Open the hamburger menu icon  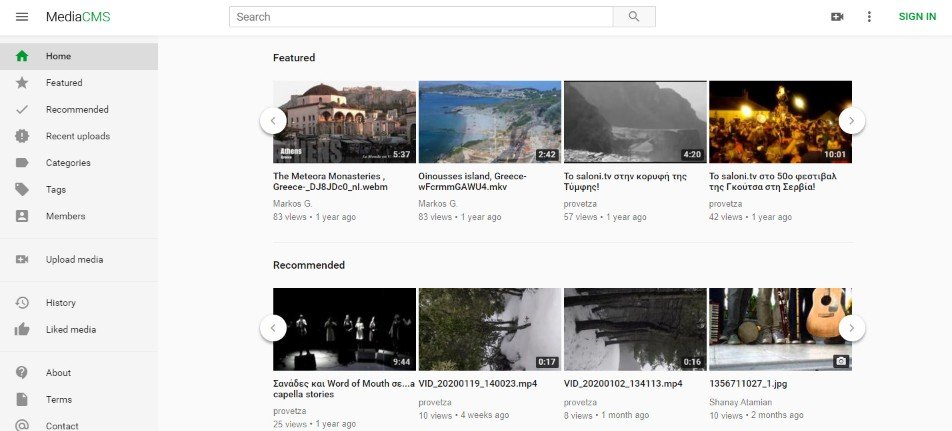pos(22,17)
